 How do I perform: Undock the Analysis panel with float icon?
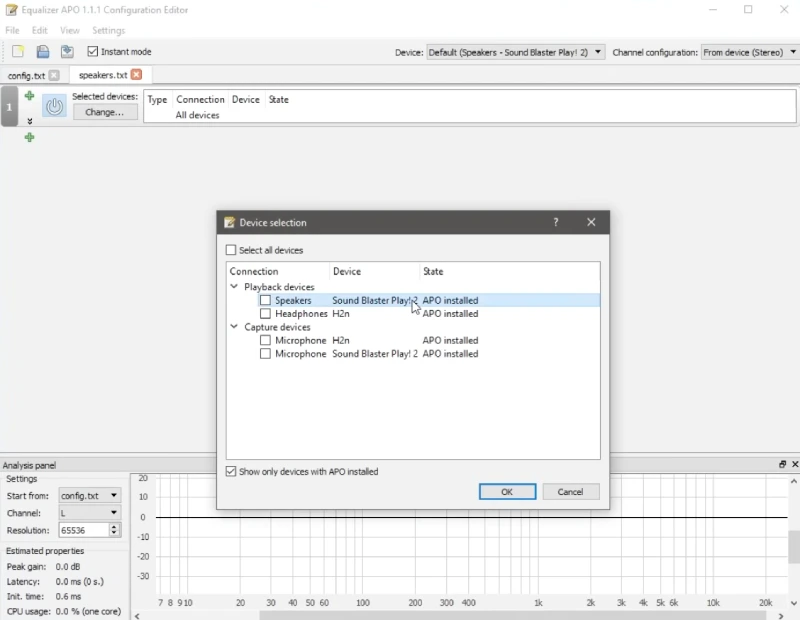(782, 465)
